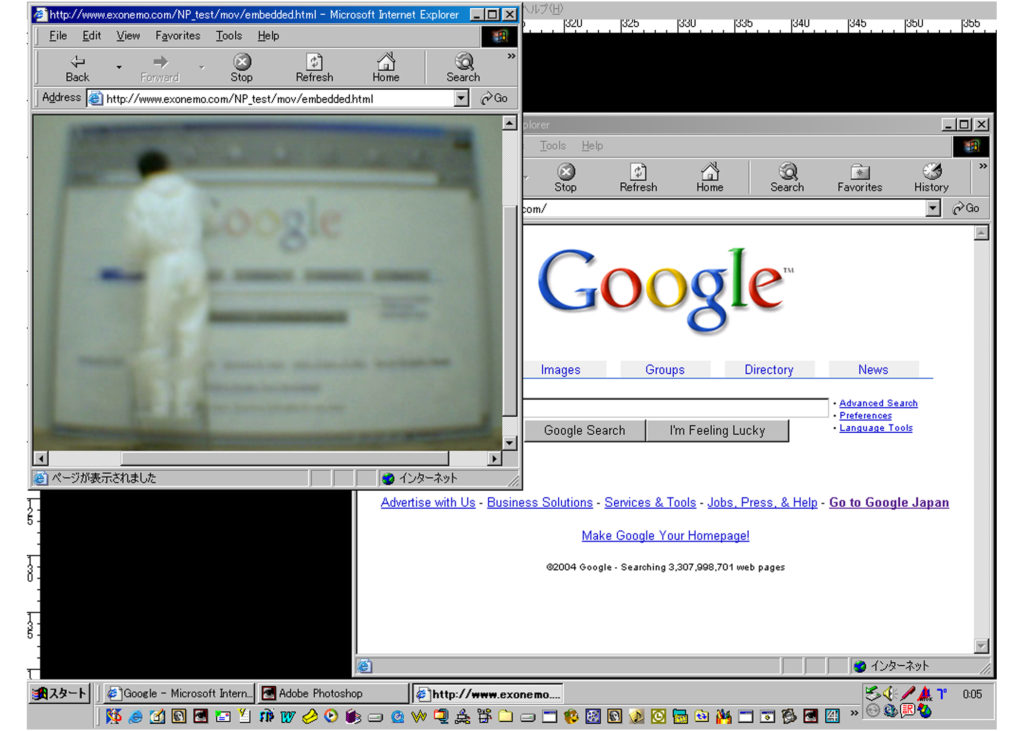Screen dimensions: 1024x731
Task: Click the Google Search button
Action: [x=584, y=430]
